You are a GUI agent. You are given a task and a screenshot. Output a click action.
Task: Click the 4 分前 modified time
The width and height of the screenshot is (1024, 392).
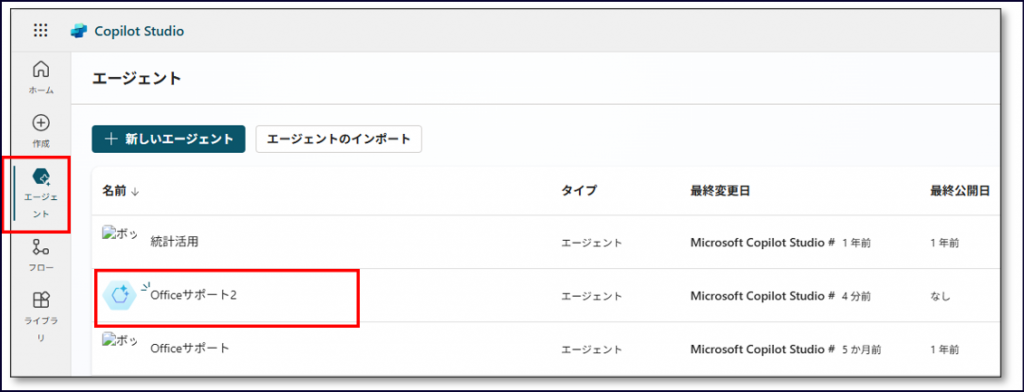tap(856, 297)
